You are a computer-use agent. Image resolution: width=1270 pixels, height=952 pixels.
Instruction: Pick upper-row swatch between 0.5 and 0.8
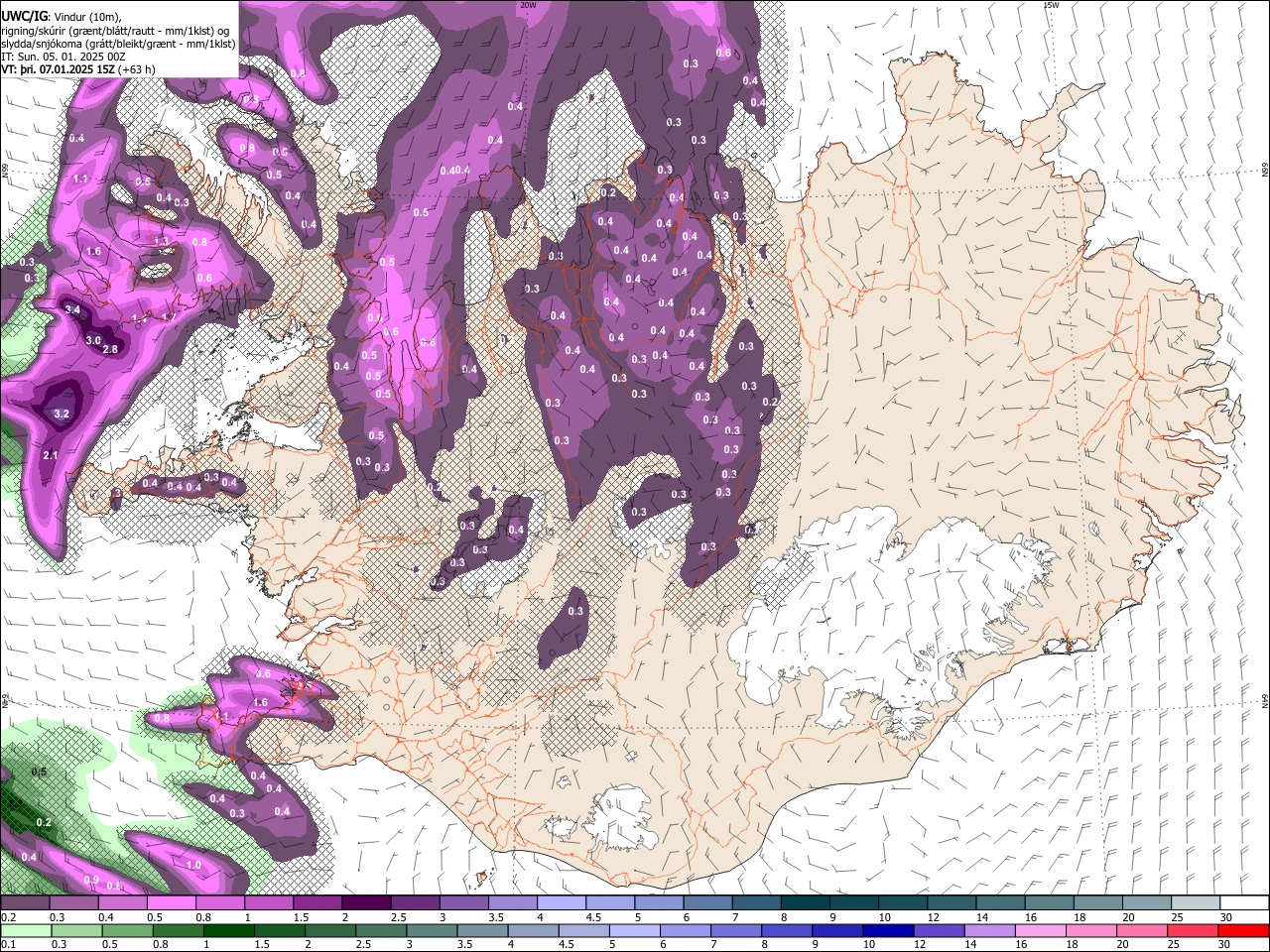pyautogui.click(x=171, y=903)
